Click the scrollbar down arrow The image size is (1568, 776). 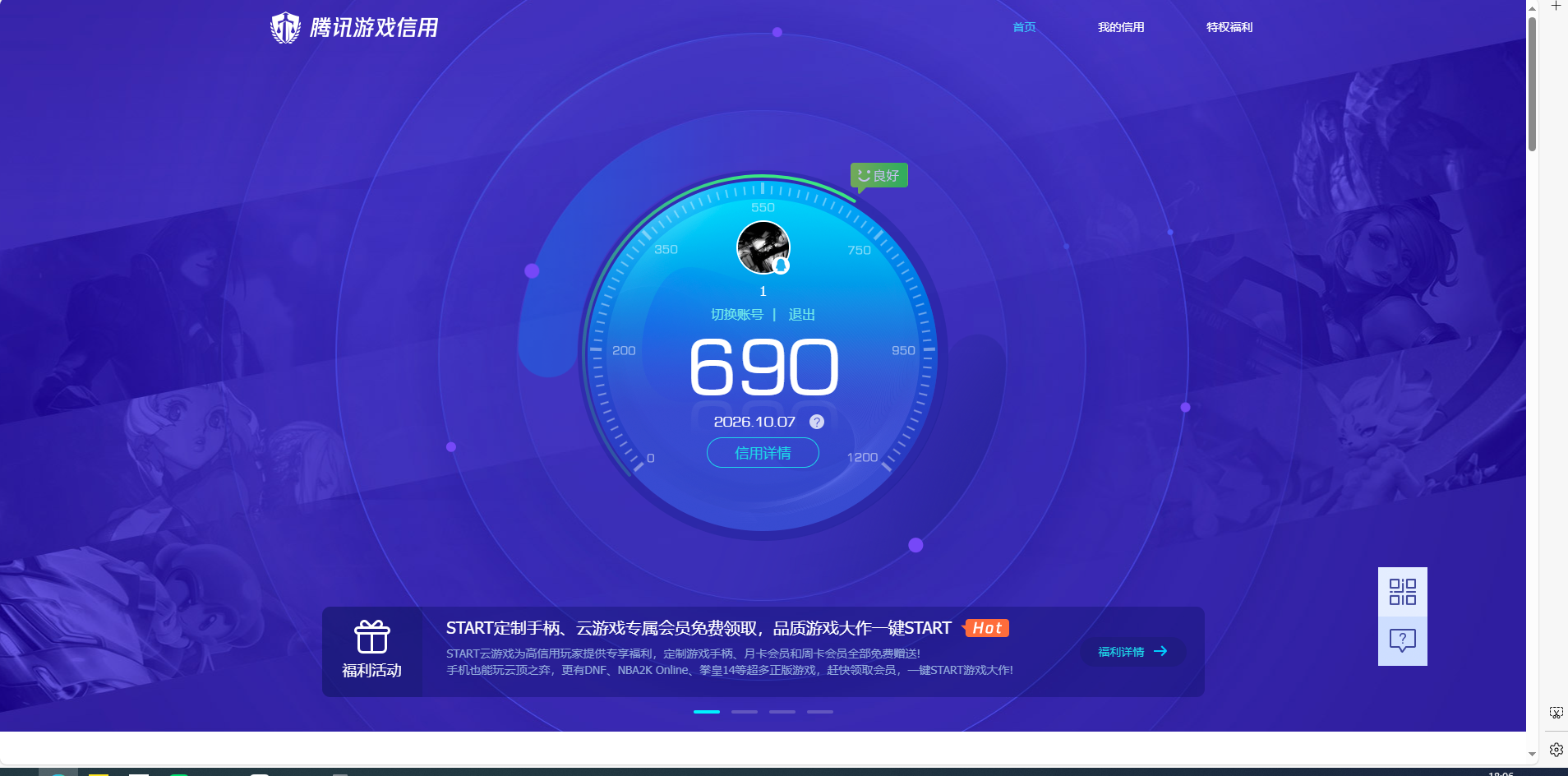point(1532,754)
